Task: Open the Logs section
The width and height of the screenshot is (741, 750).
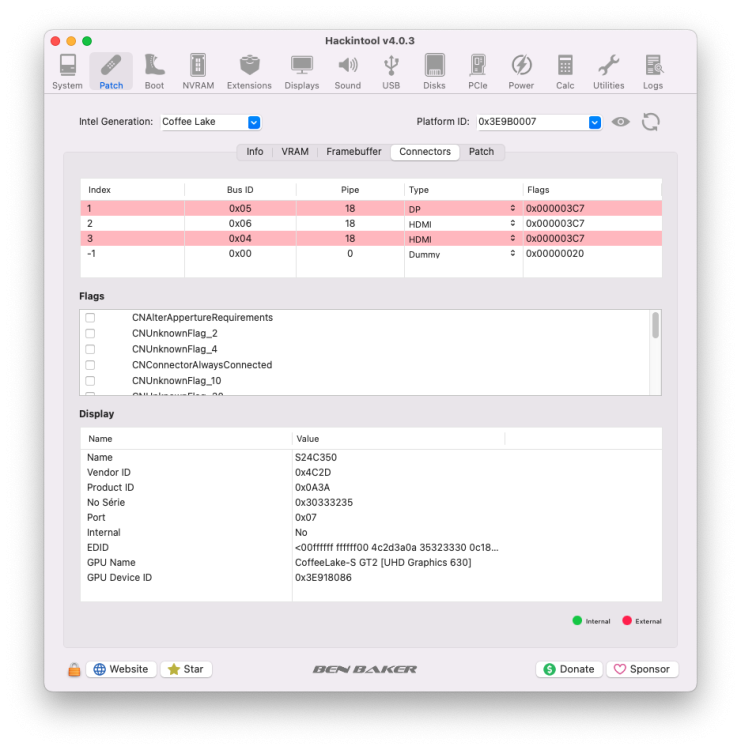Action: click(653, 72)
